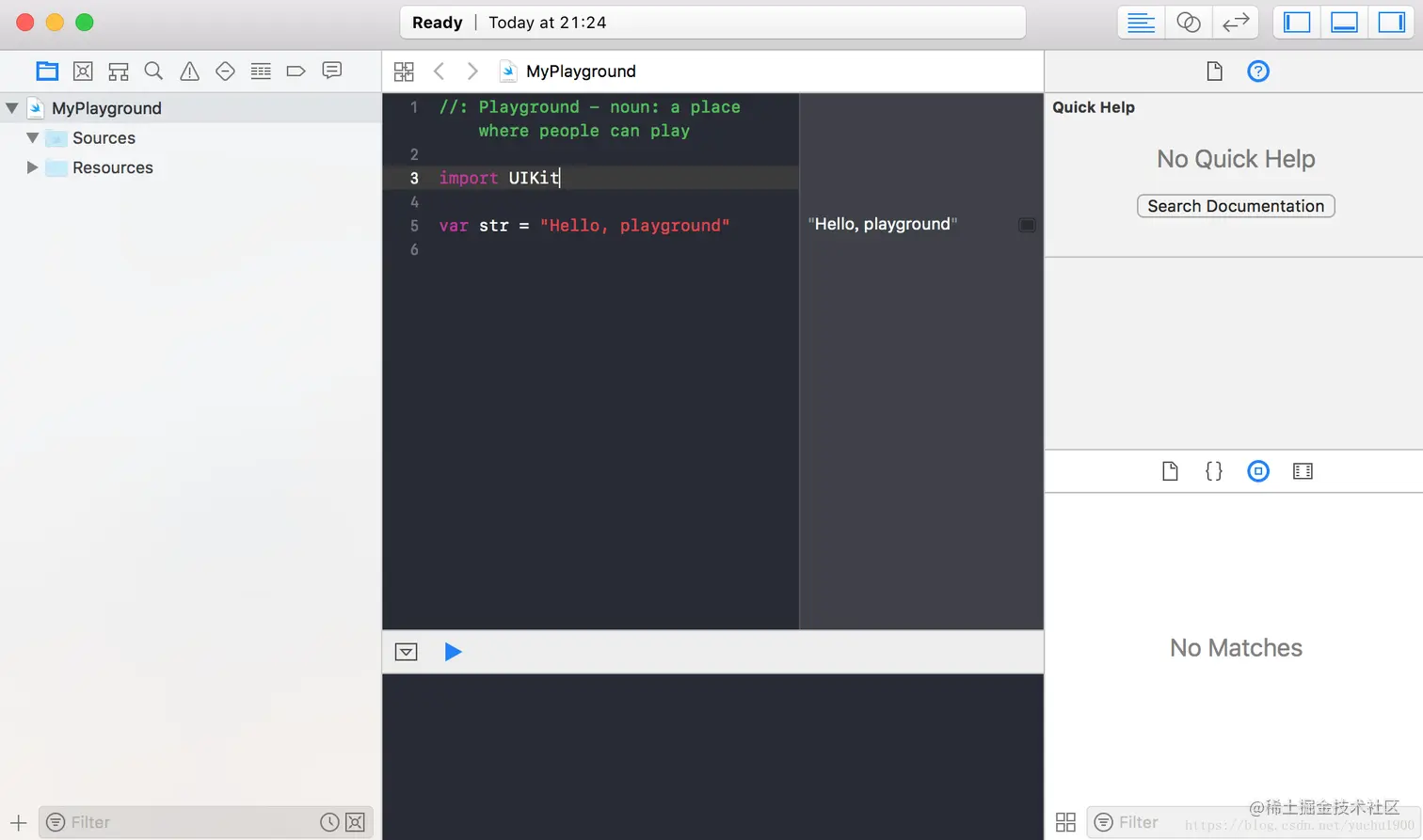The height and width of the screenshot is (840, 1423).
Task: Collapse the Sources folder
Action: [32, 138]
